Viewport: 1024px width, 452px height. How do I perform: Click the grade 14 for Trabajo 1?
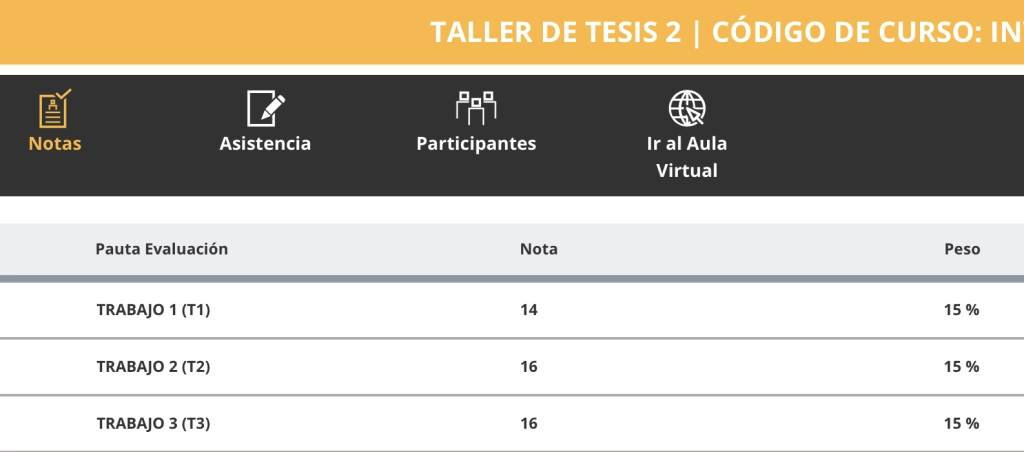pyautogui.click(x=529, y=310)
